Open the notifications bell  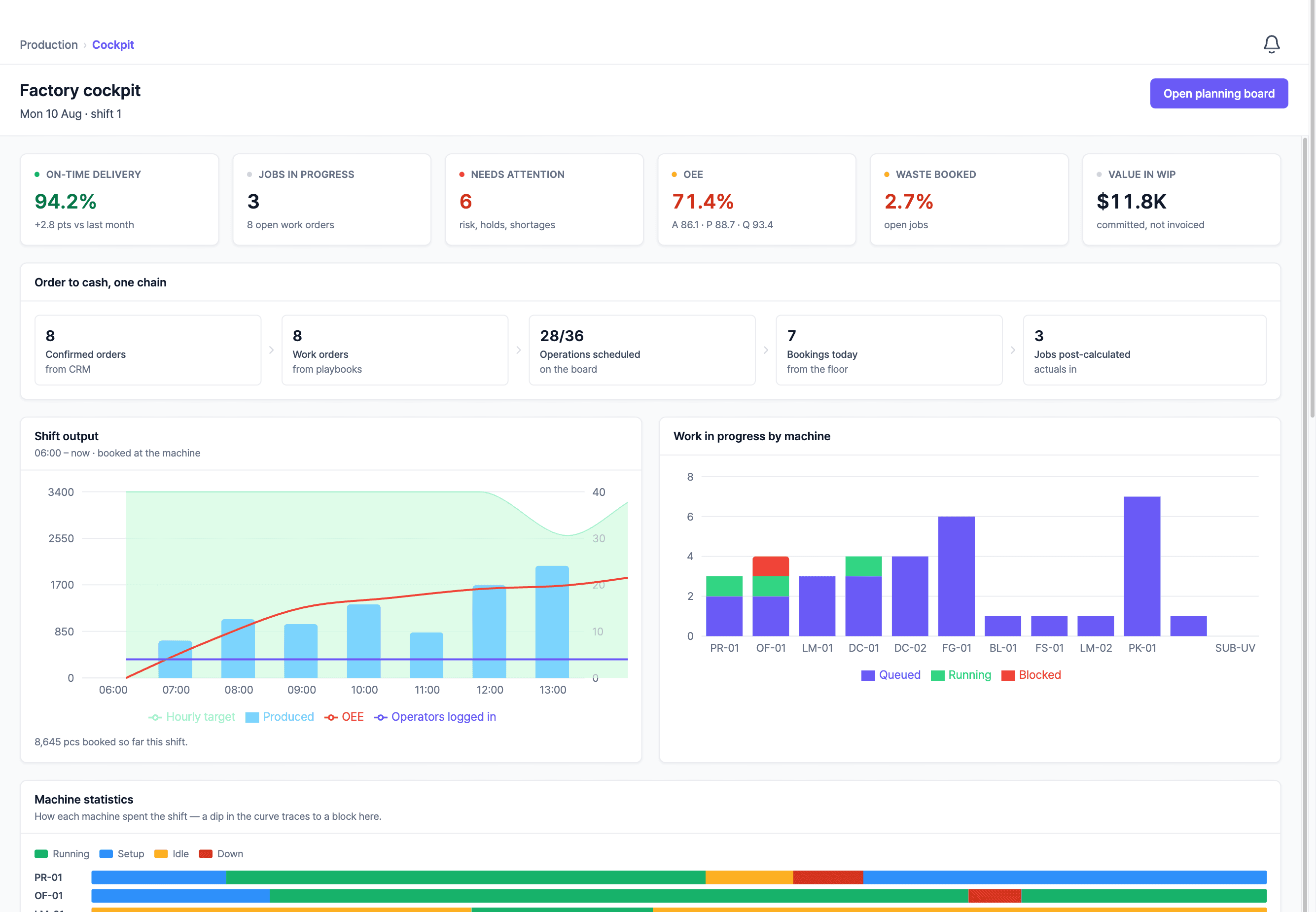(1271, 44)
